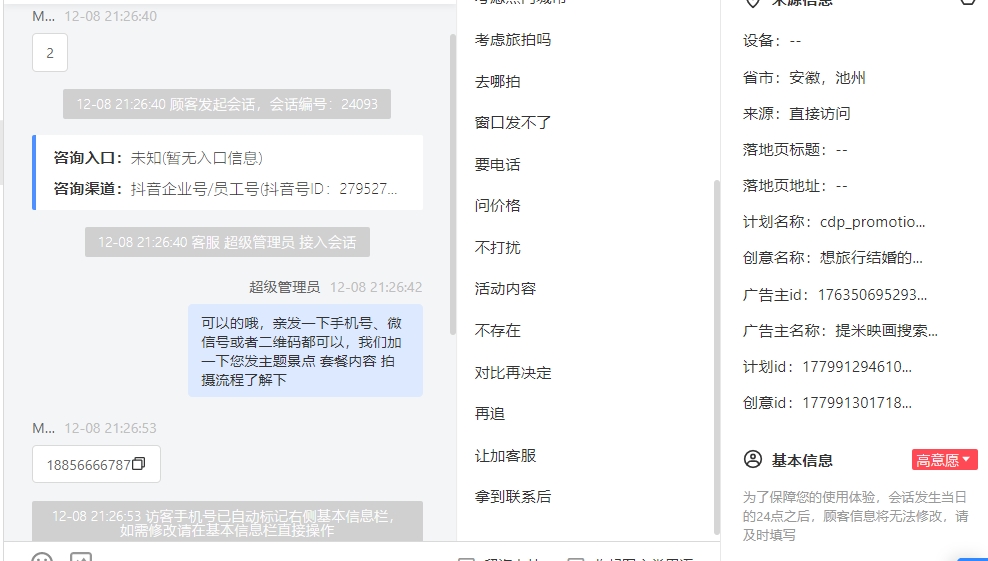
Task: Click 来源：直接访问 entry
Action: tap(796, 113)
